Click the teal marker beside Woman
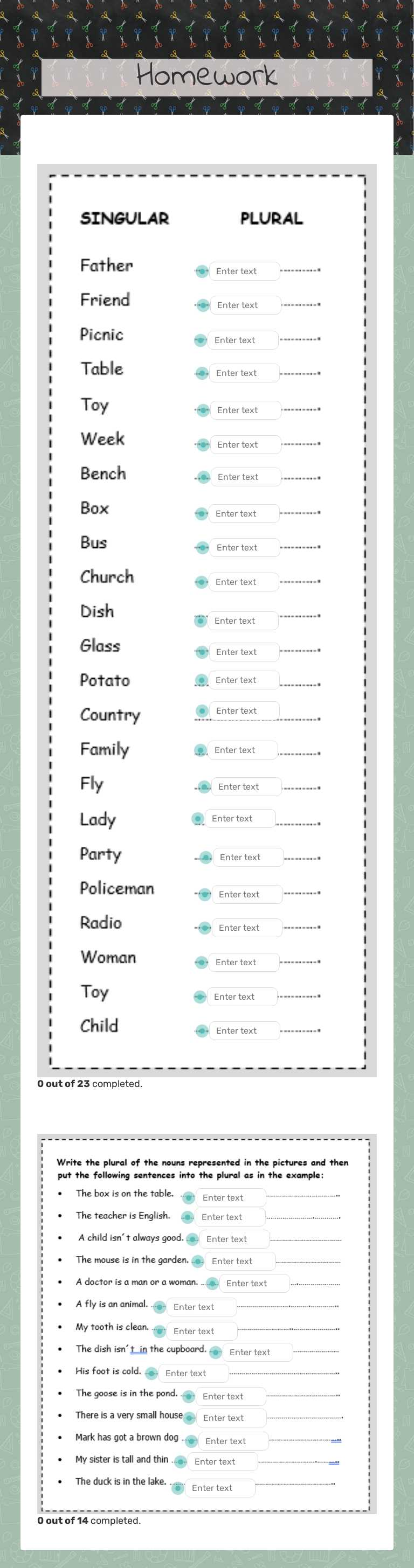414x1568 pixels. coord(201,963)
